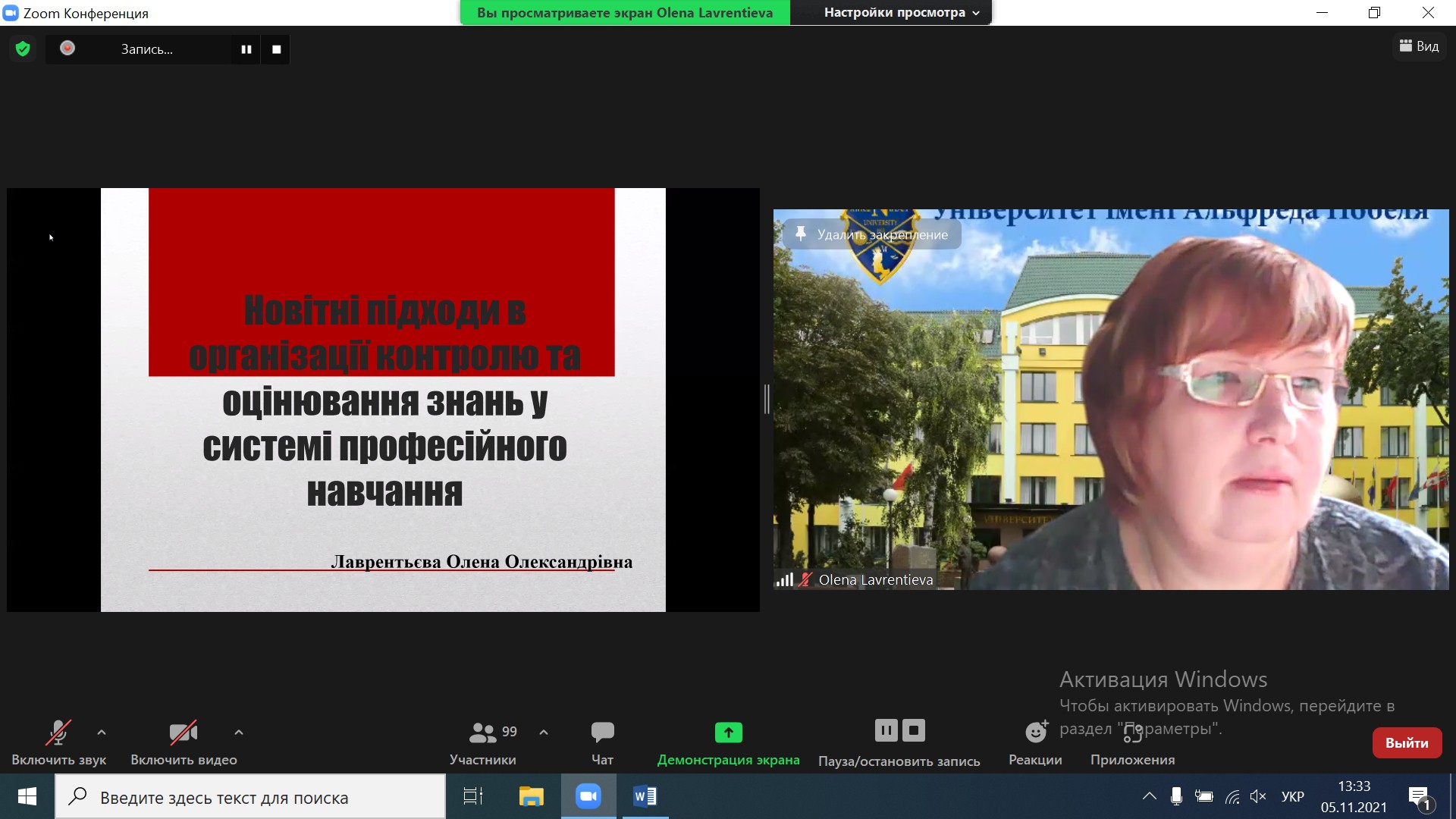Expand video options arrow beside camera
This screenshot has height=819, width=1456.
tap(239, 733)
